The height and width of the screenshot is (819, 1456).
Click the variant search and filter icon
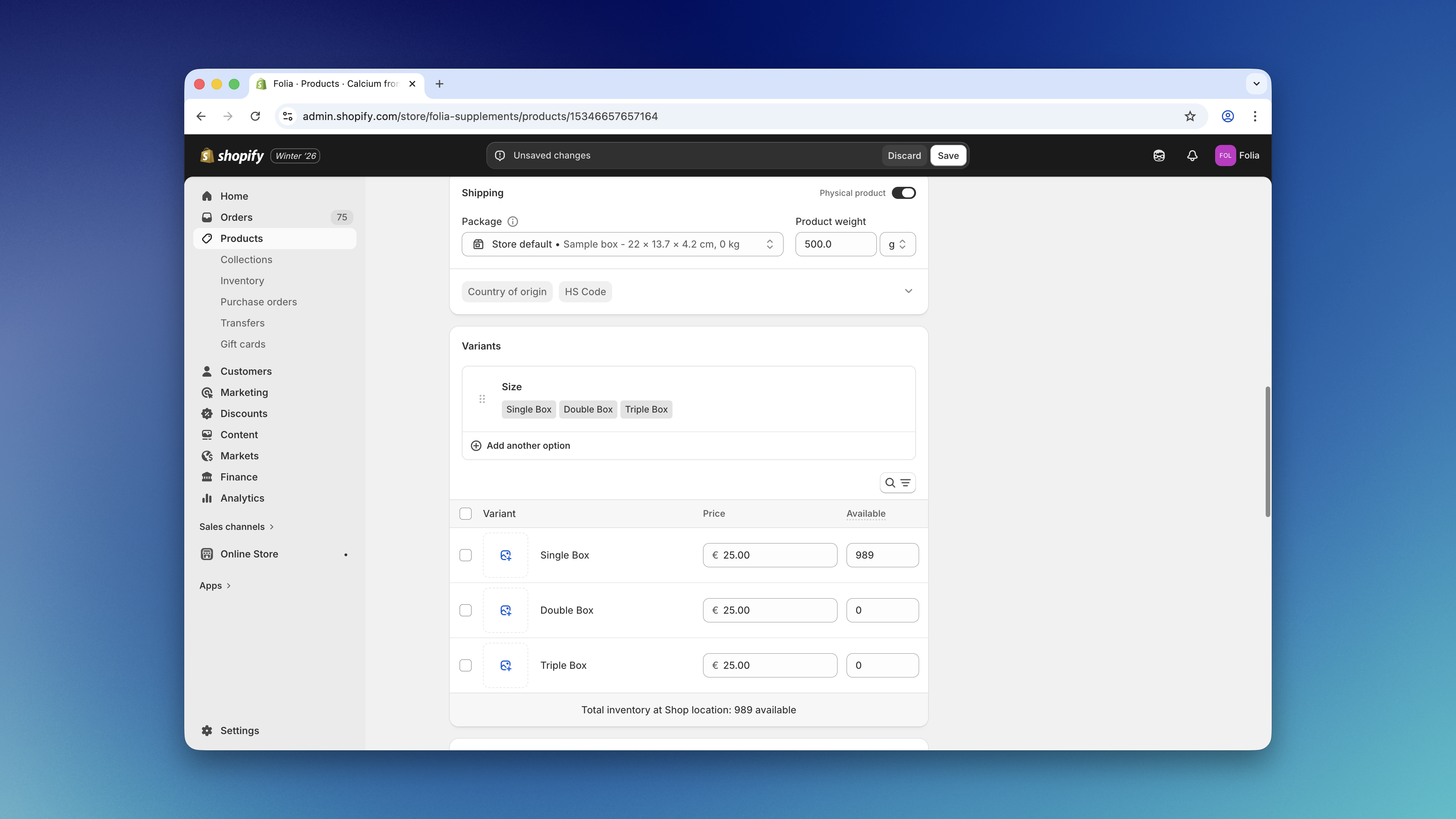(x=897, y=483)
